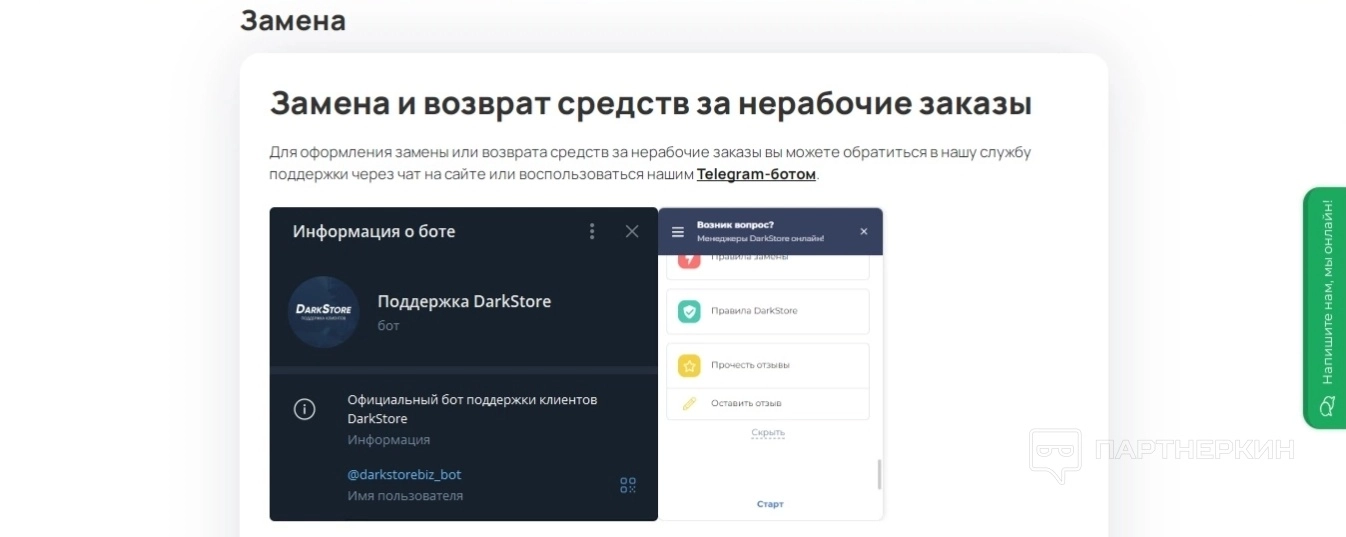
Task: Close the Возник вопрос chat header
Action: click(864, 232)
